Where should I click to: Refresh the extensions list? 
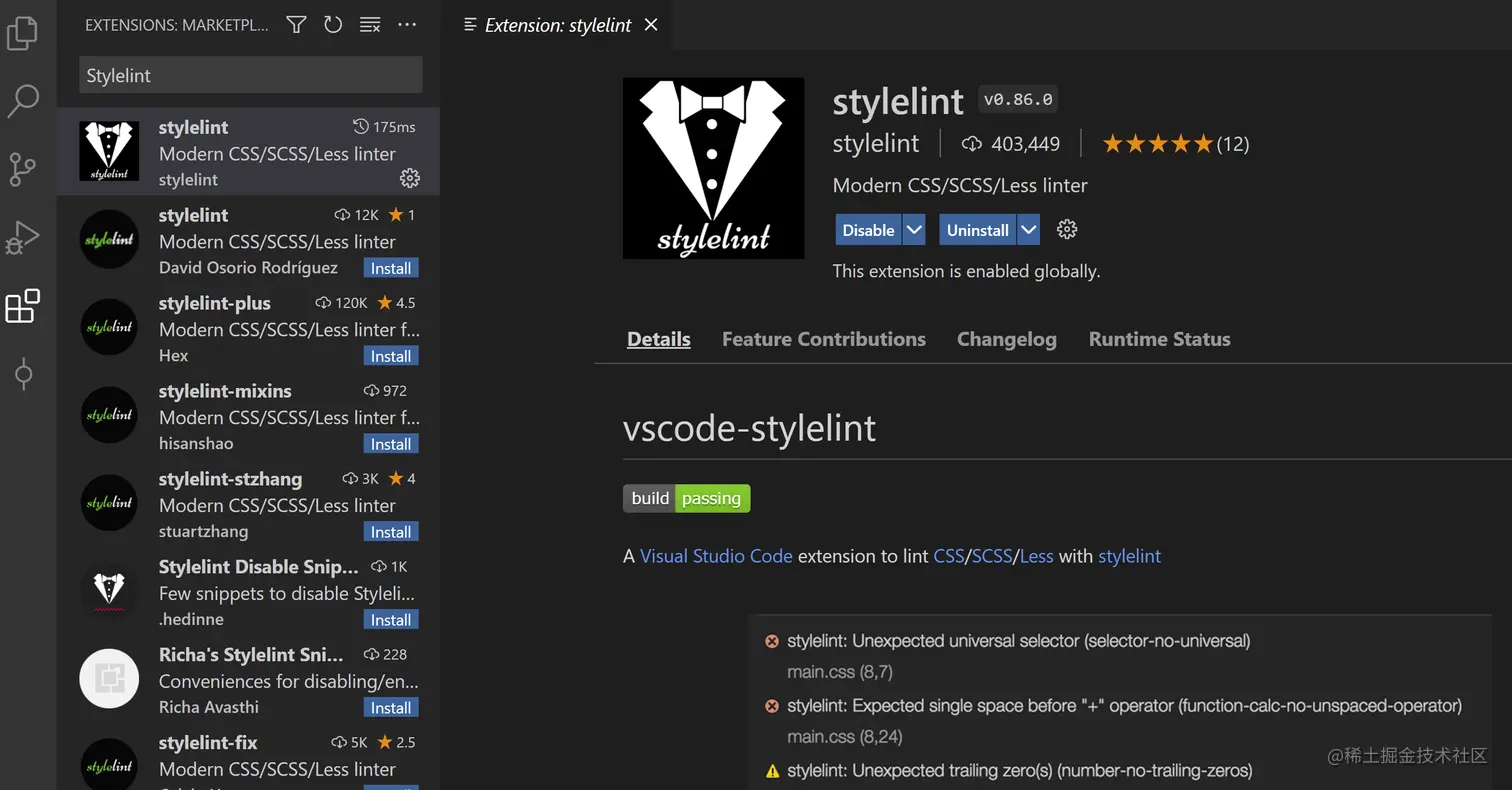pyautogui.click(x=333, y=24)
